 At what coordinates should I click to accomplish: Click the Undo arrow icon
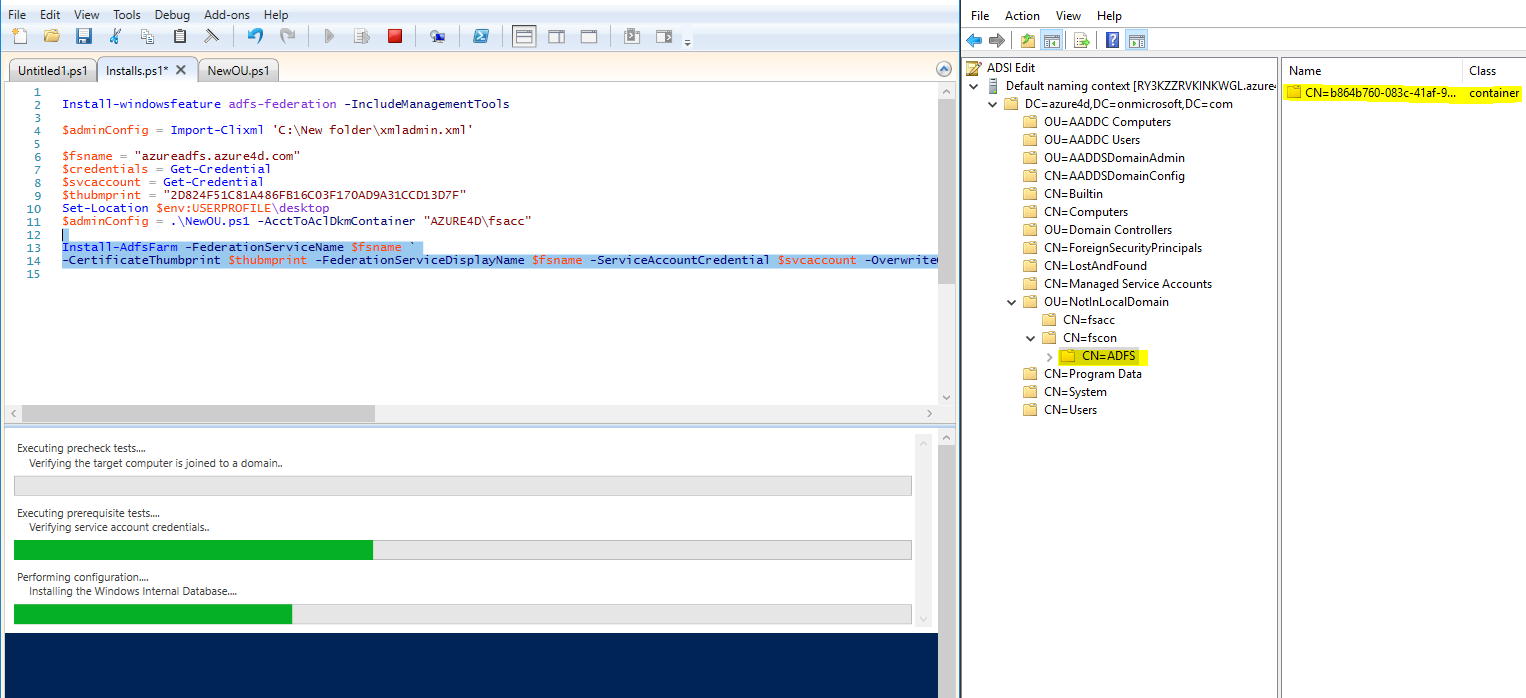tap(254, 35)
